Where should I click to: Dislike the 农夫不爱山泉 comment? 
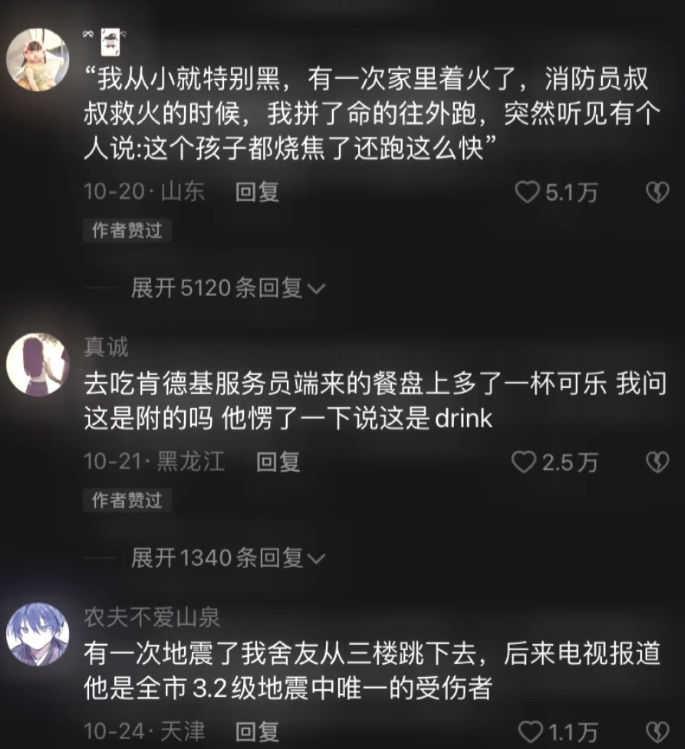coord(657,732)
